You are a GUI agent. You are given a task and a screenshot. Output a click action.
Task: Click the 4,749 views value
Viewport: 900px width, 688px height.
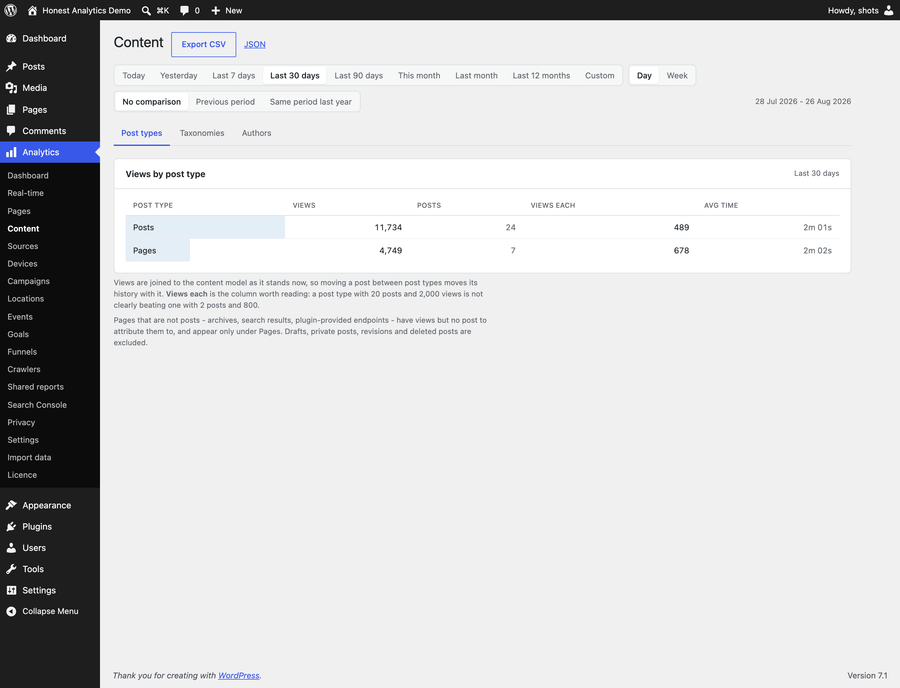pyautogui.click(x=391, y=250)
